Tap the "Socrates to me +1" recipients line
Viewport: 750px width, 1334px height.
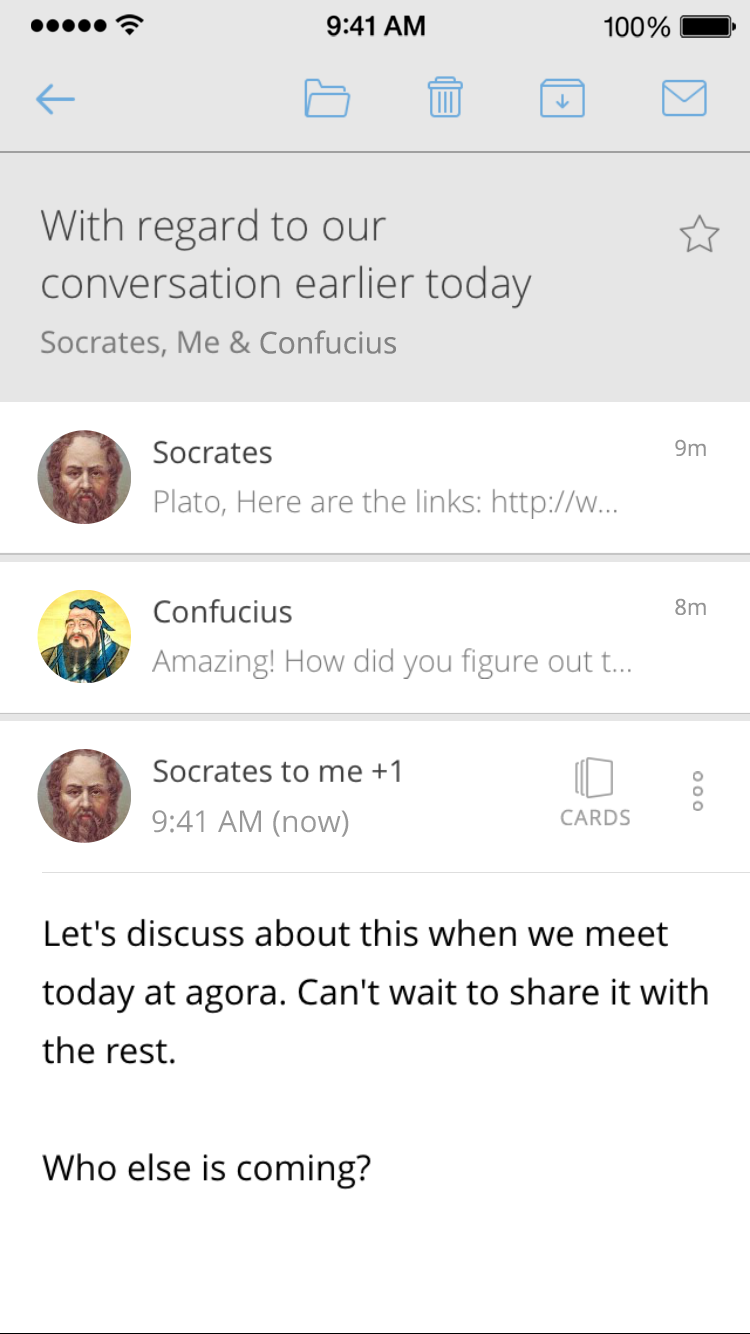coord(278,771)
